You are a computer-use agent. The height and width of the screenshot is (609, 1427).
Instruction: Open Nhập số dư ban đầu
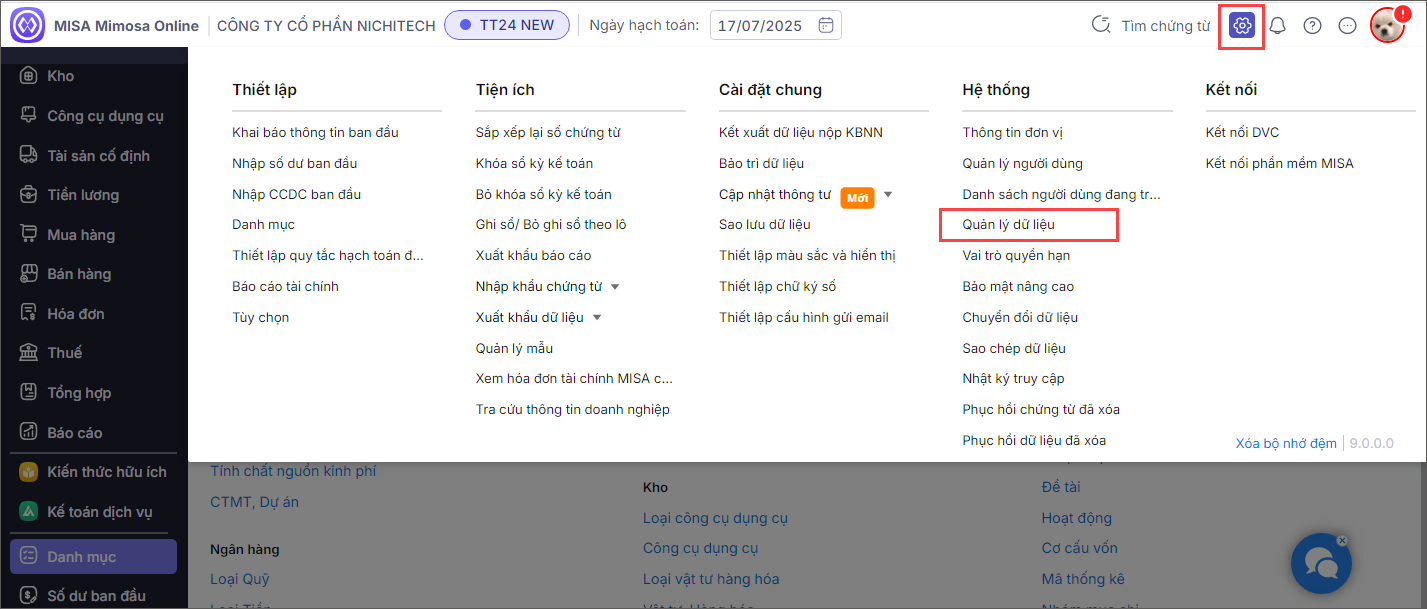pyautogui.click(x=294, y=163)
